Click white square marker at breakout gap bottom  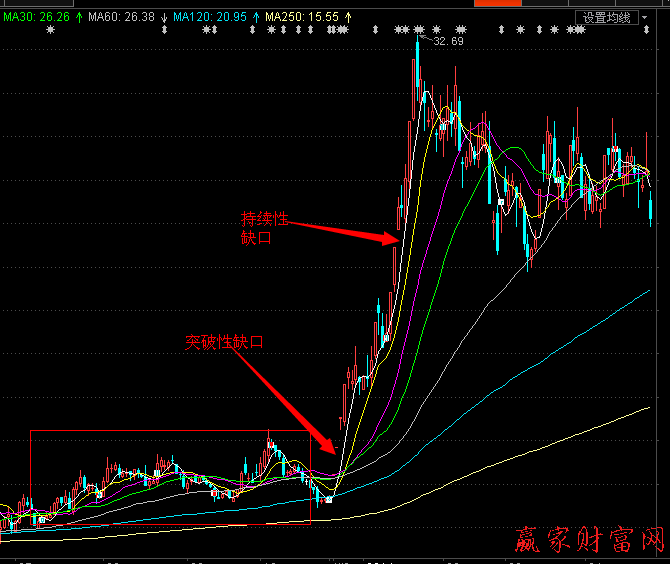pyautogui.click(x=329, y=499)
